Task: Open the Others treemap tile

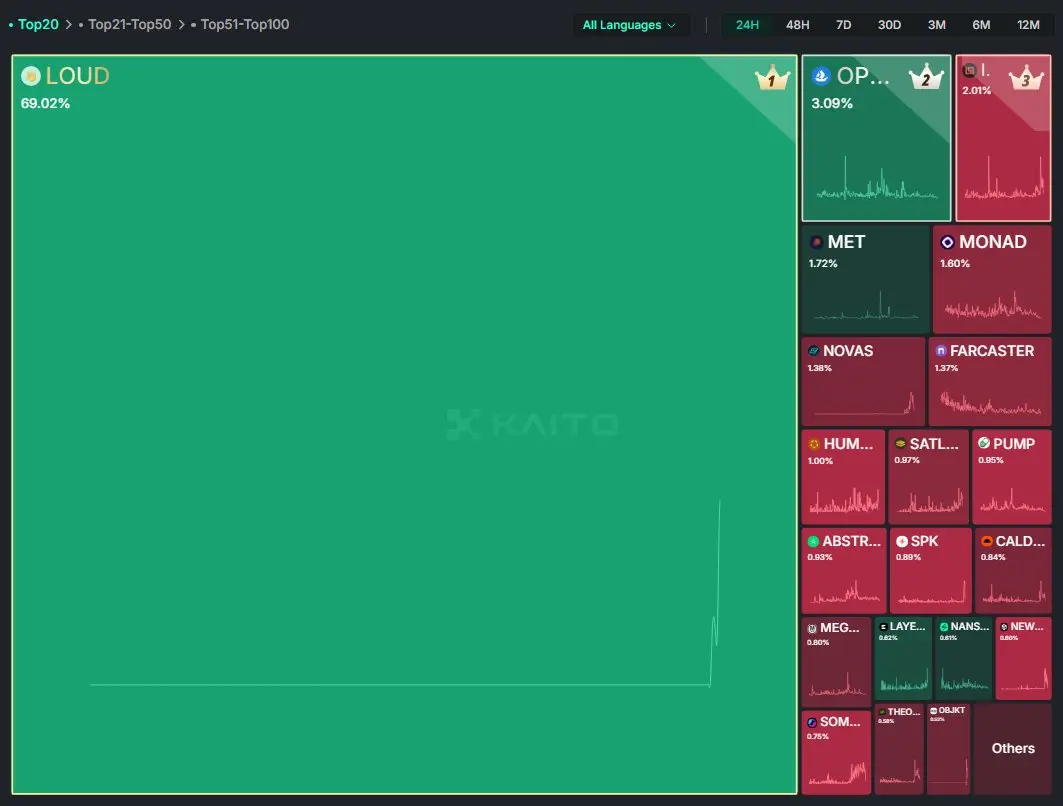Action: coord(1013,748)
